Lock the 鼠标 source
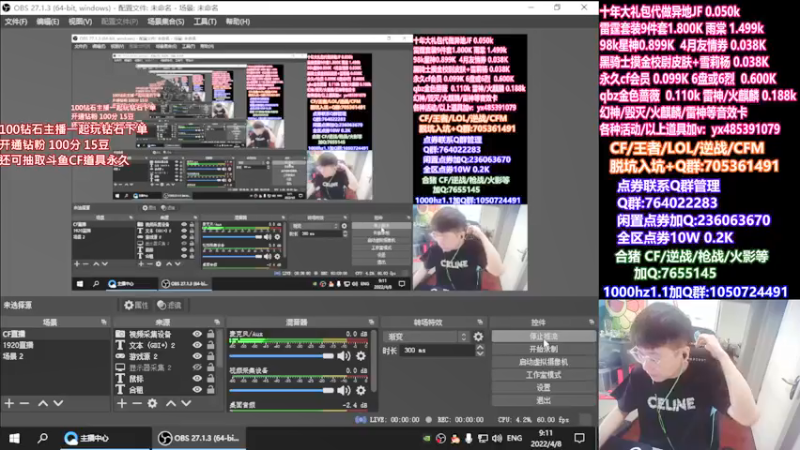800x450 pixels. coord(210,379)
